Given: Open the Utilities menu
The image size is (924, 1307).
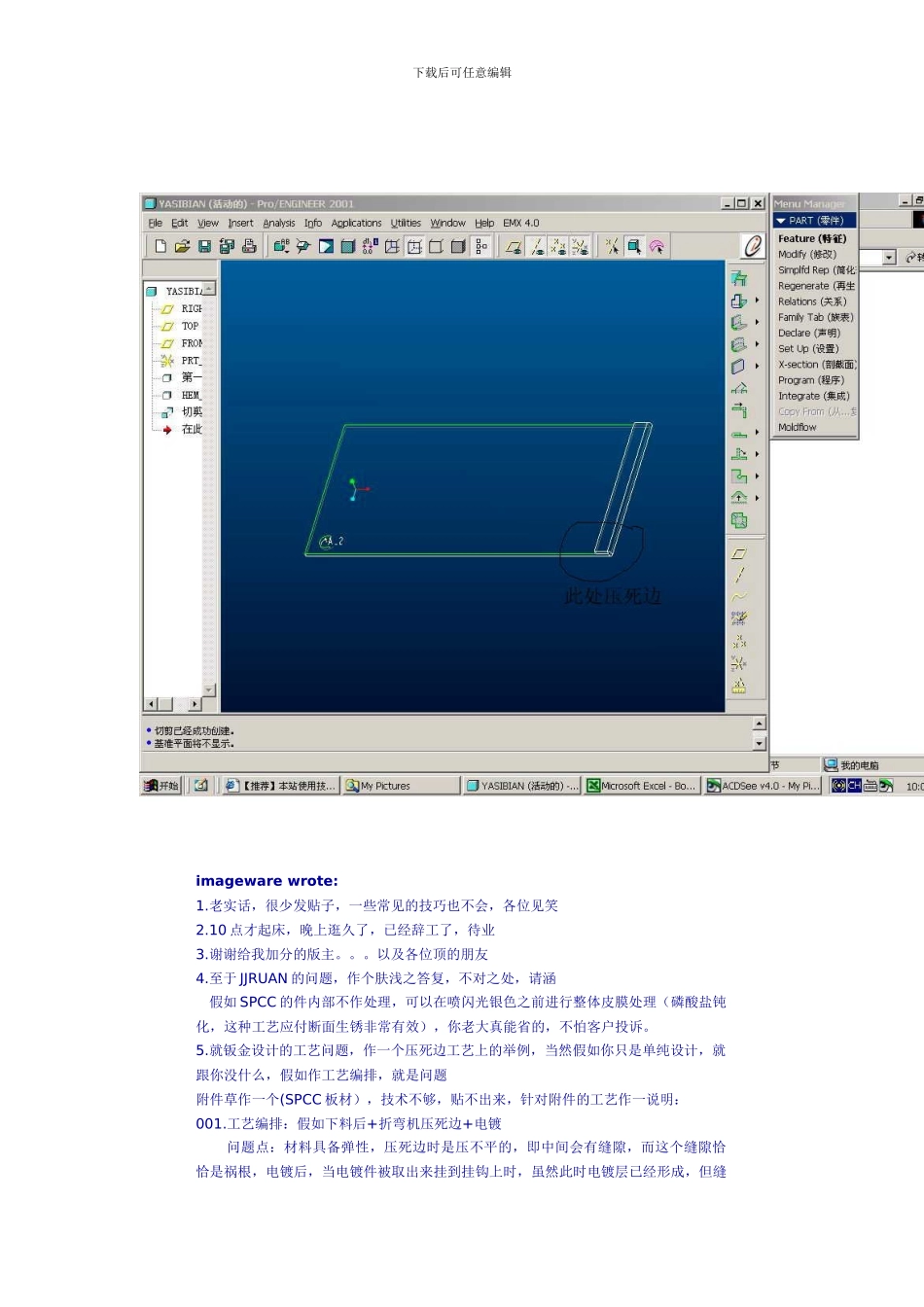Looking at the screenshot, I should pyautogui.click(x=406, y=224).
